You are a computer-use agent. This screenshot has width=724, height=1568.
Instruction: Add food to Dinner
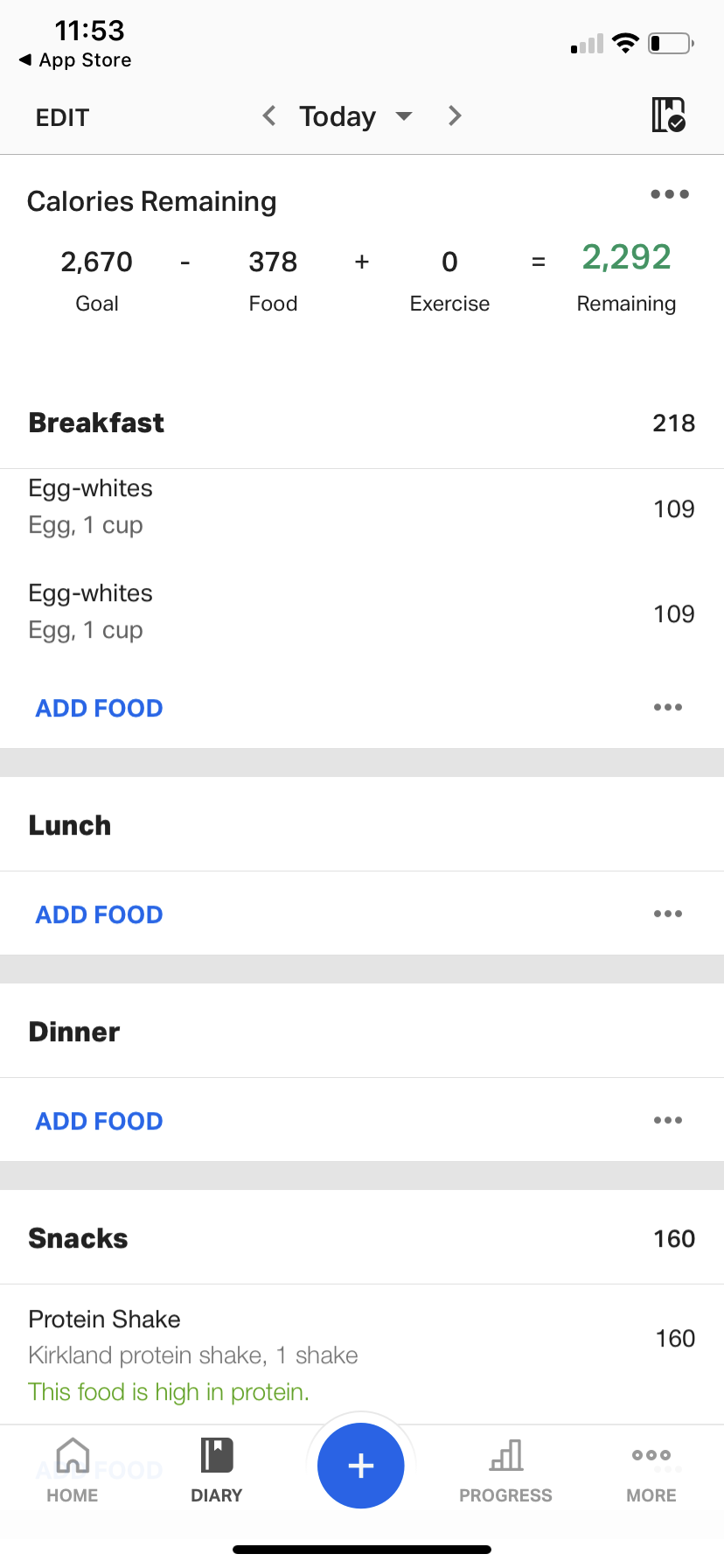[x=99, y=1121]
